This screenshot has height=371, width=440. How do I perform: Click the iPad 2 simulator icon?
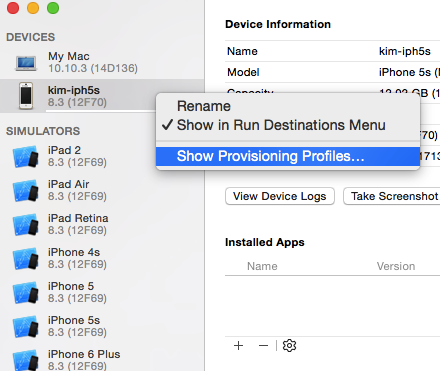point(26,156)
